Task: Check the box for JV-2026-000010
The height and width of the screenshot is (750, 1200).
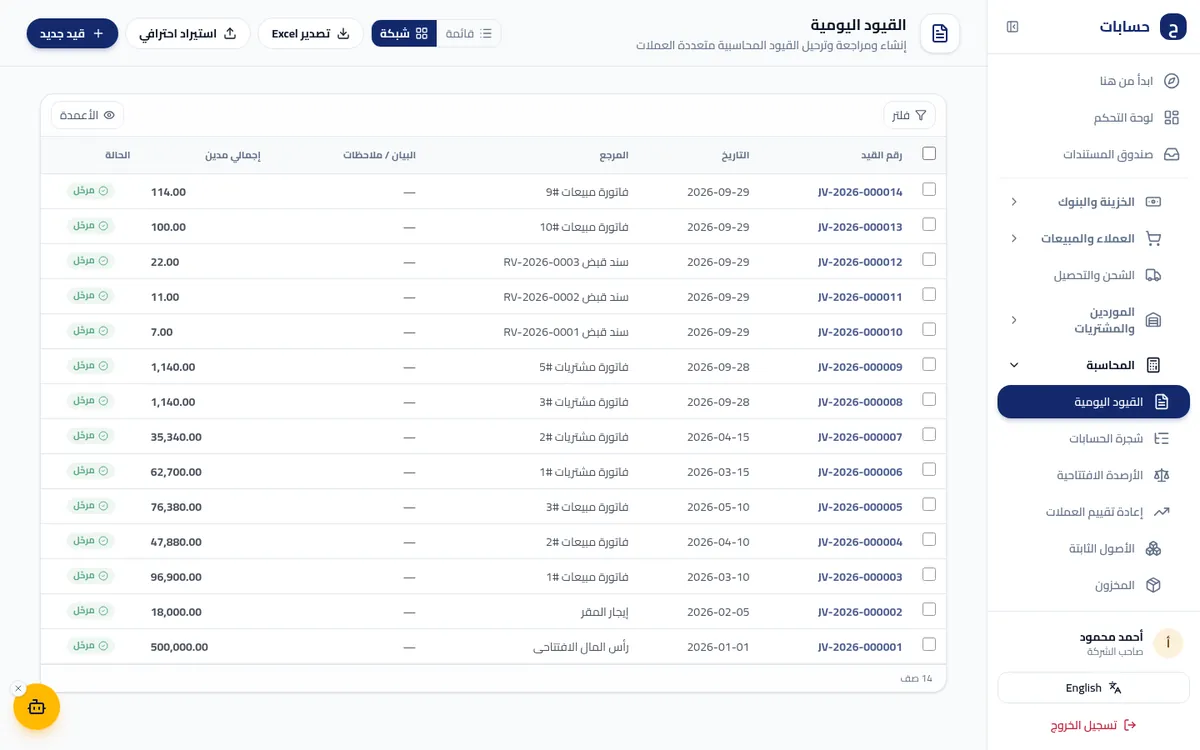Action: click(x=929, y=329)
